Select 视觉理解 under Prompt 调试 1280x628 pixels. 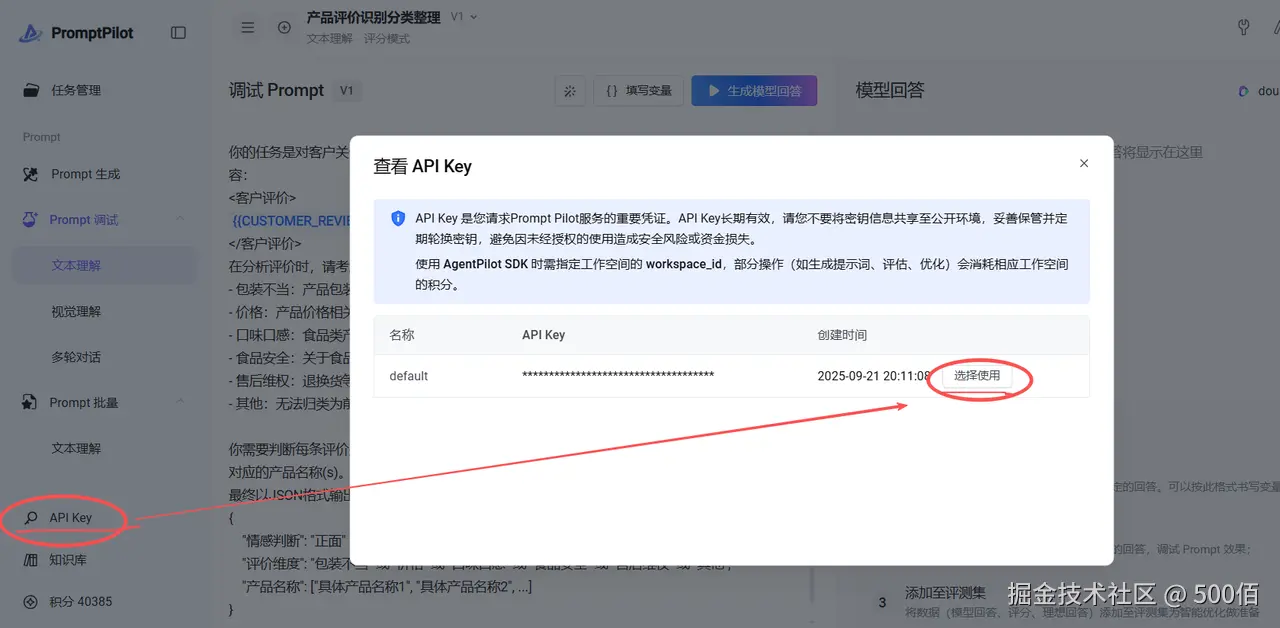coord(75,310)
